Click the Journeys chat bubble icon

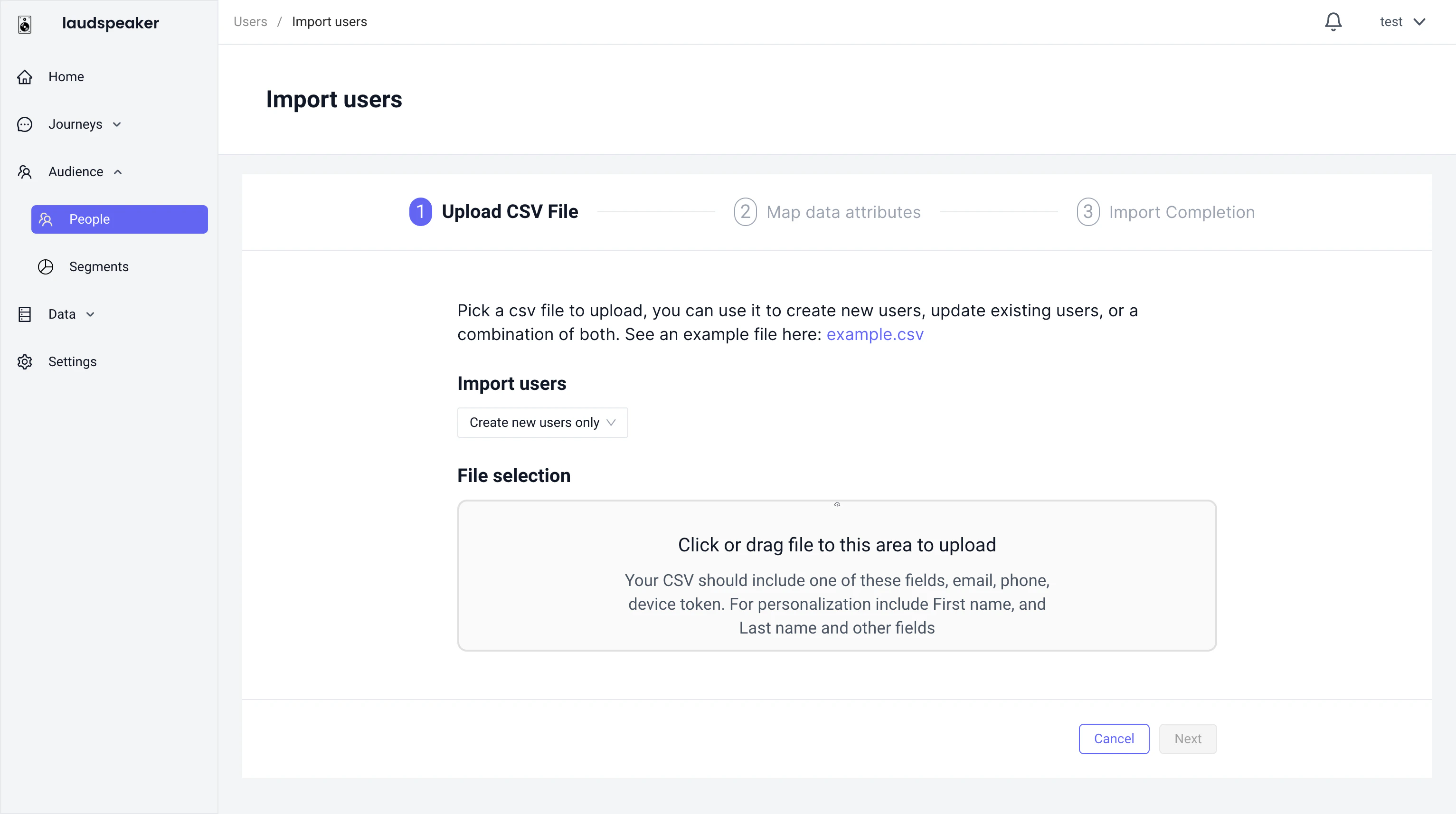[x=24, y=124]
